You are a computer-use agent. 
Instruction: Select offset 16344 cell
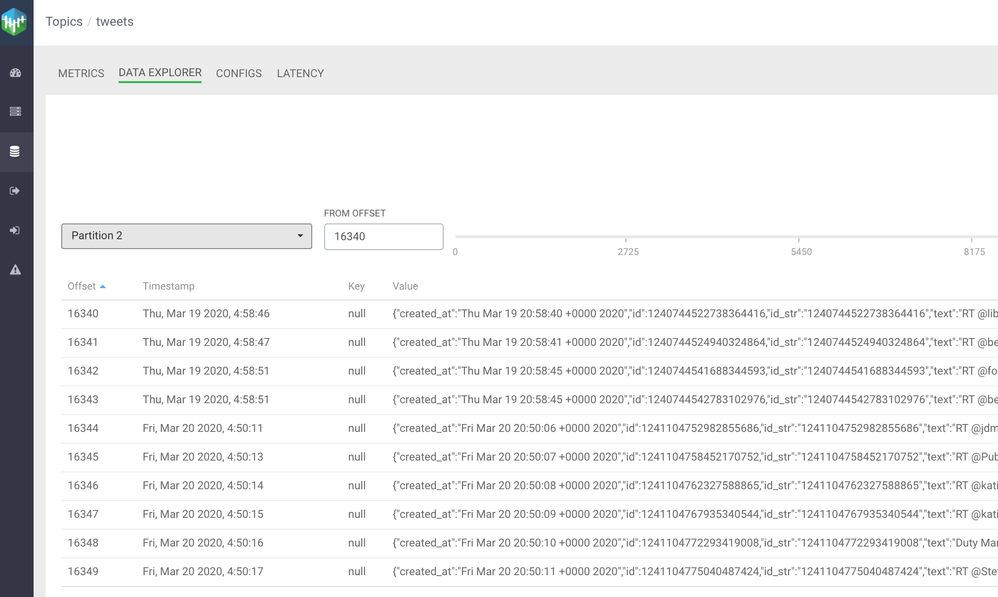click(83, 428)
